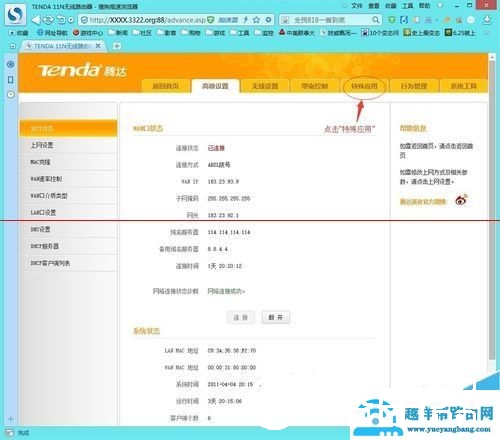
Task: Reload page with the refresh icon
Action: point(48,20)
